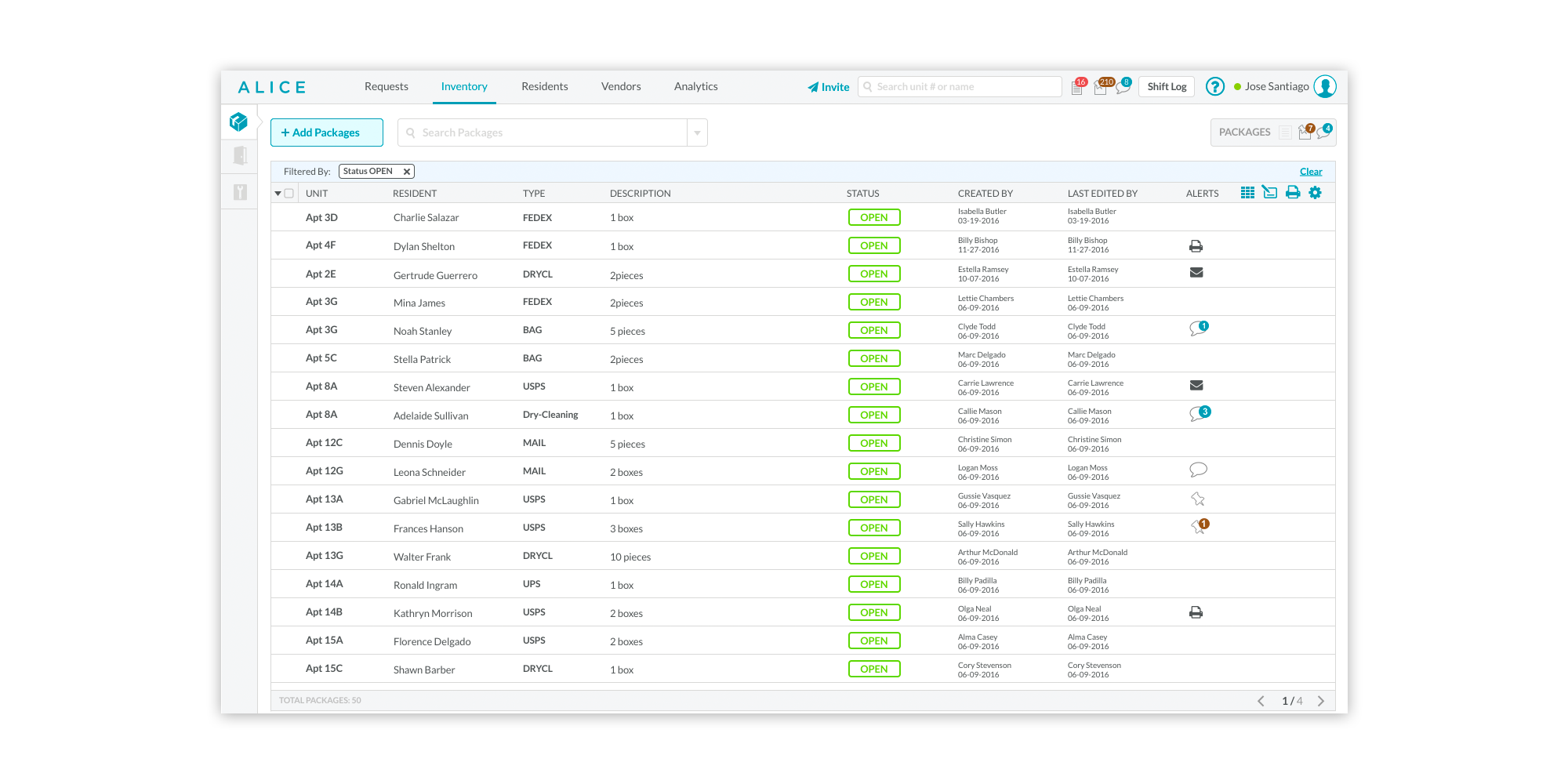Click the envelope alert for Steven Alexander
Image resolution: width=1568 pixels, height=784 pixels.
(1196, 386)
